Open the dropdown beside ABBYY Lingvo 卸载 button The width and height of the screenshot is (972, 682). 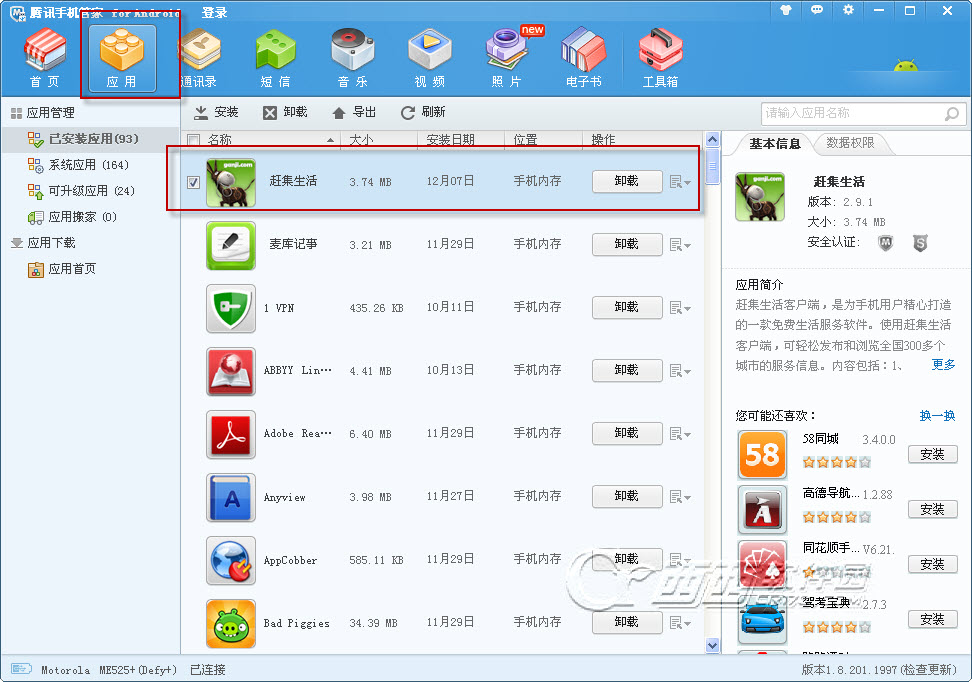(680, 371)
